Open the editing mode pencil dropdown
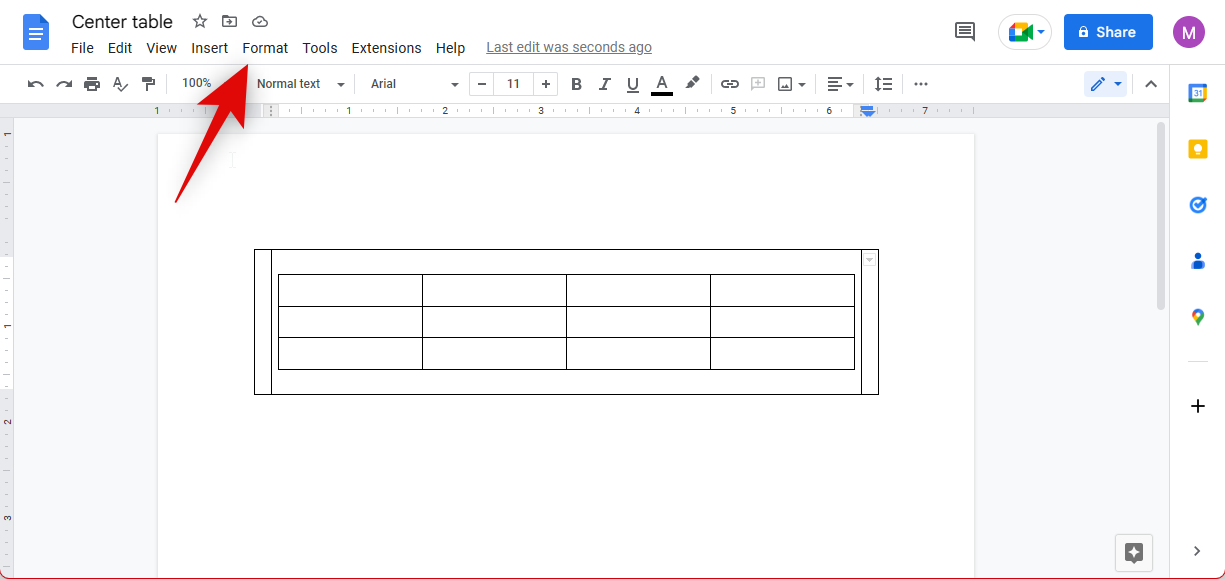The height and width of the screenshot is (579, 1225). tap(1105, 84)
